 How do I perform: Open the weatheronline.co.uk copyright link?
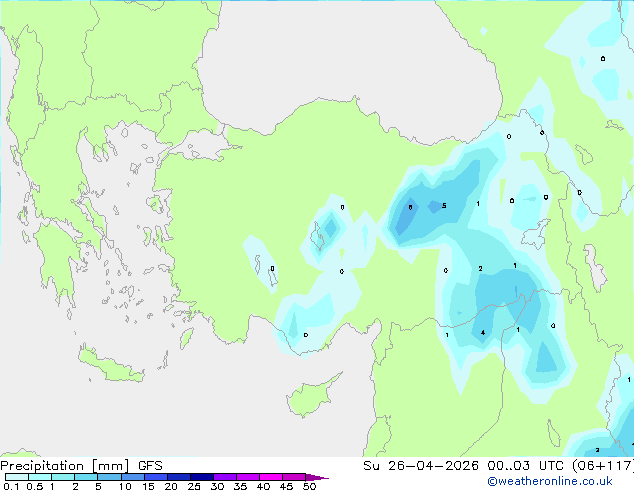click(550, 481)
